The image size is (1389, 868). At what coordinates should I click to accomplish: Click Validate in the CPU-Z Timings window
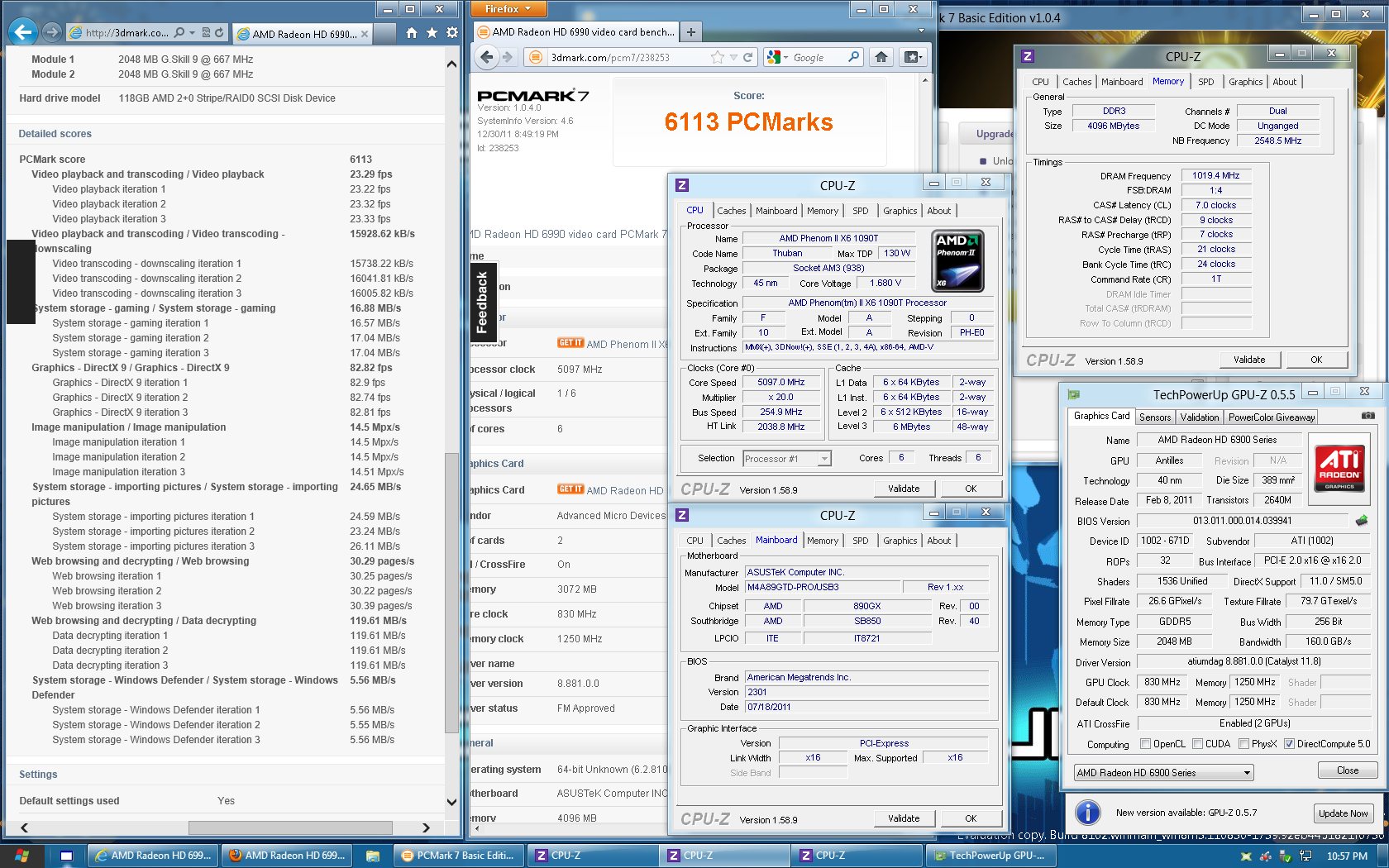click(1249, 360)
